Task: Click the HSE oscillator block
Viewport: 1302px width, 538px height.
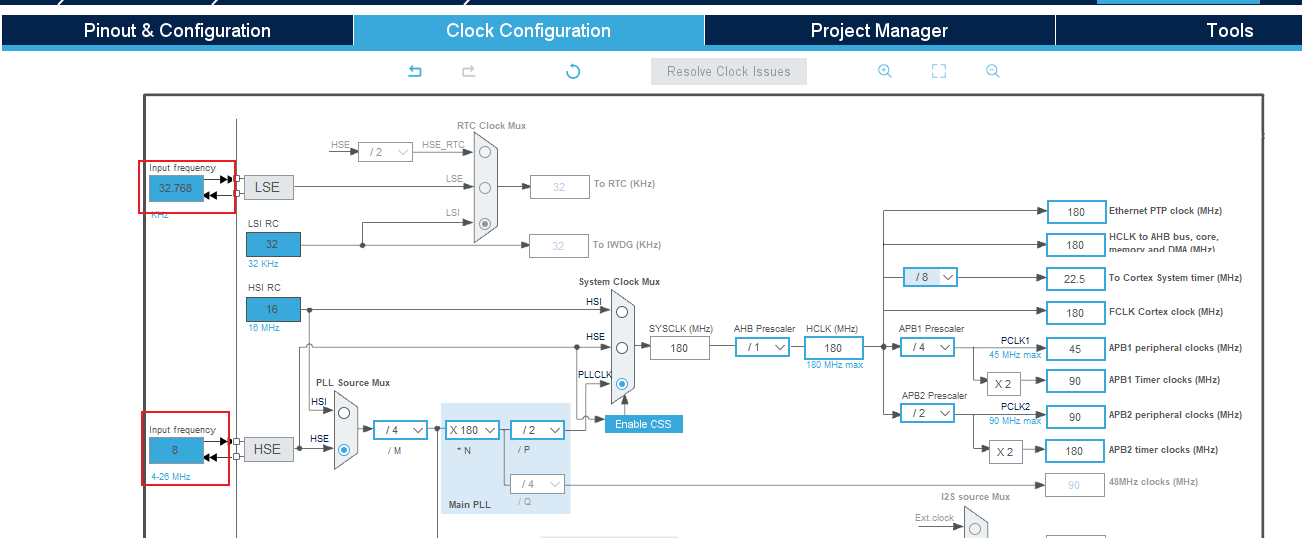Action: (x=268, y=449)
